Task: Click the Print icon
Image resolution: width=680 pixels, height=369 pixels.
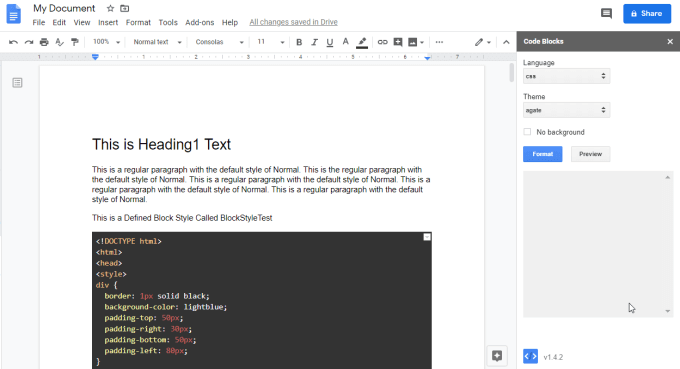Action: pyautogui.click(x=44, y=42)
